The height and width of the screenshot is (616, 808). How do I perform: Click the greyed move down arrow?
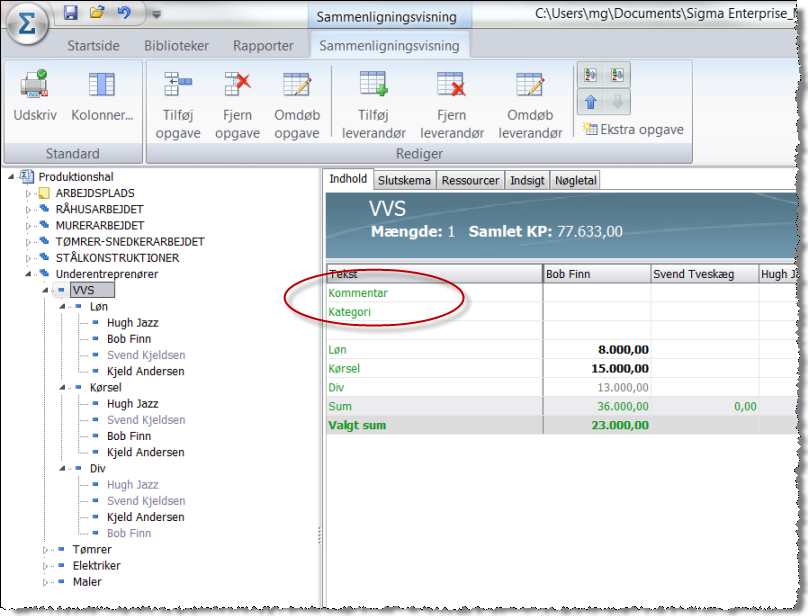[x=617, y=102]
